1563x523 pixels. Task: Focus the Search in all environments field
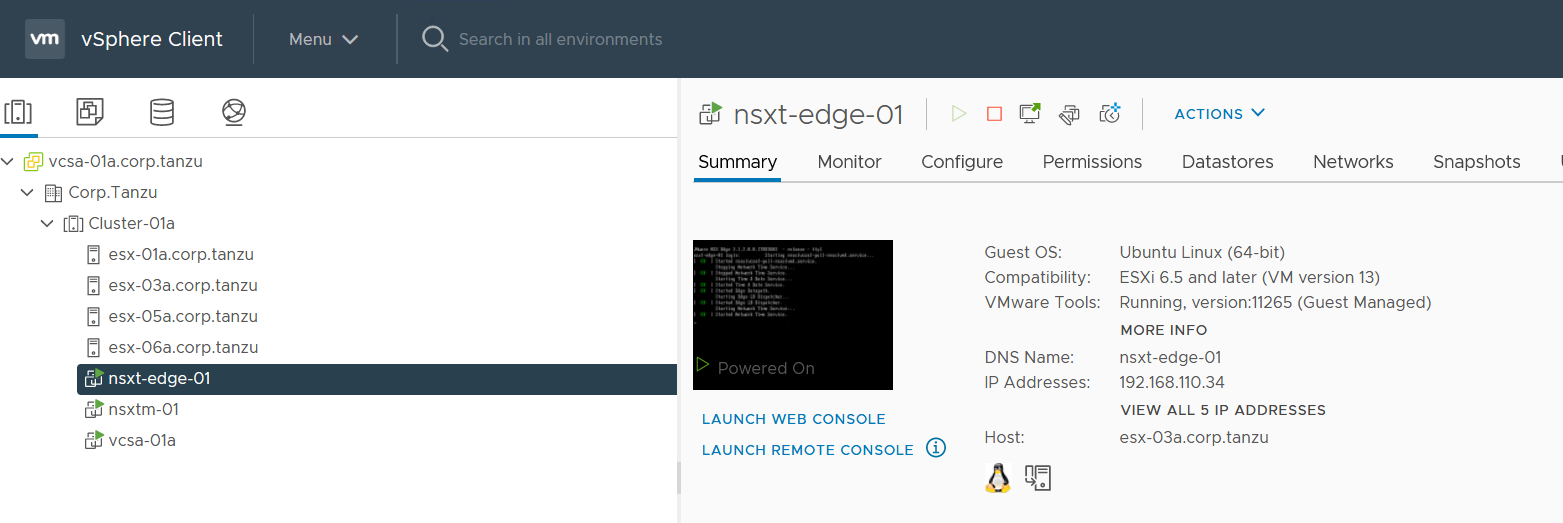(560, 39)
